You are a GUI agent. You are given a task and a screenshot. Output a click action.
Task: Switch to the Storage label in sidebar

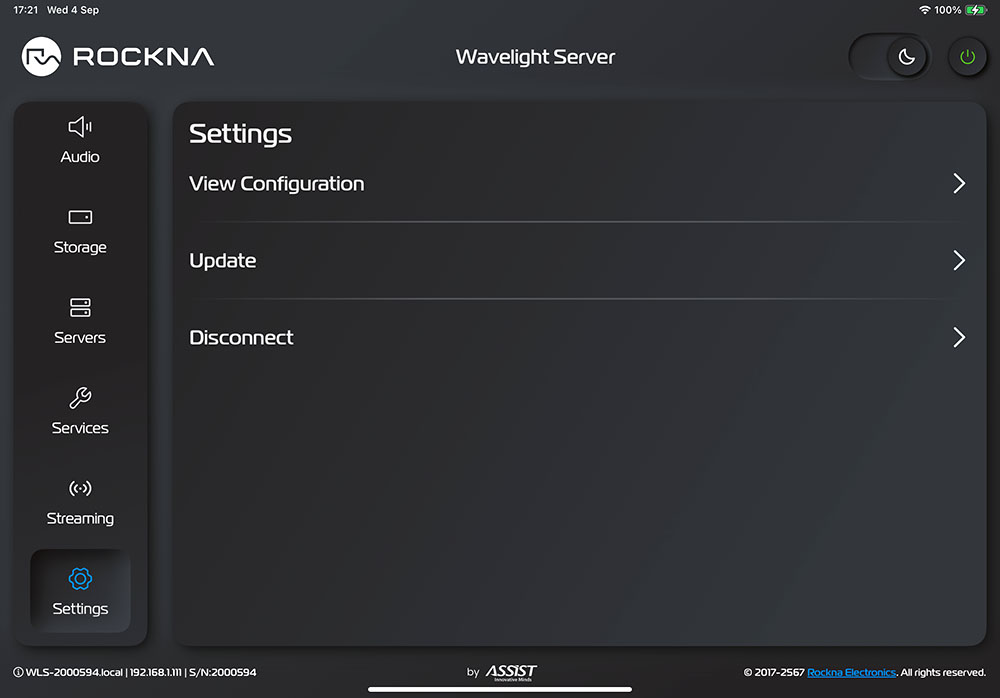click(80, 247)
